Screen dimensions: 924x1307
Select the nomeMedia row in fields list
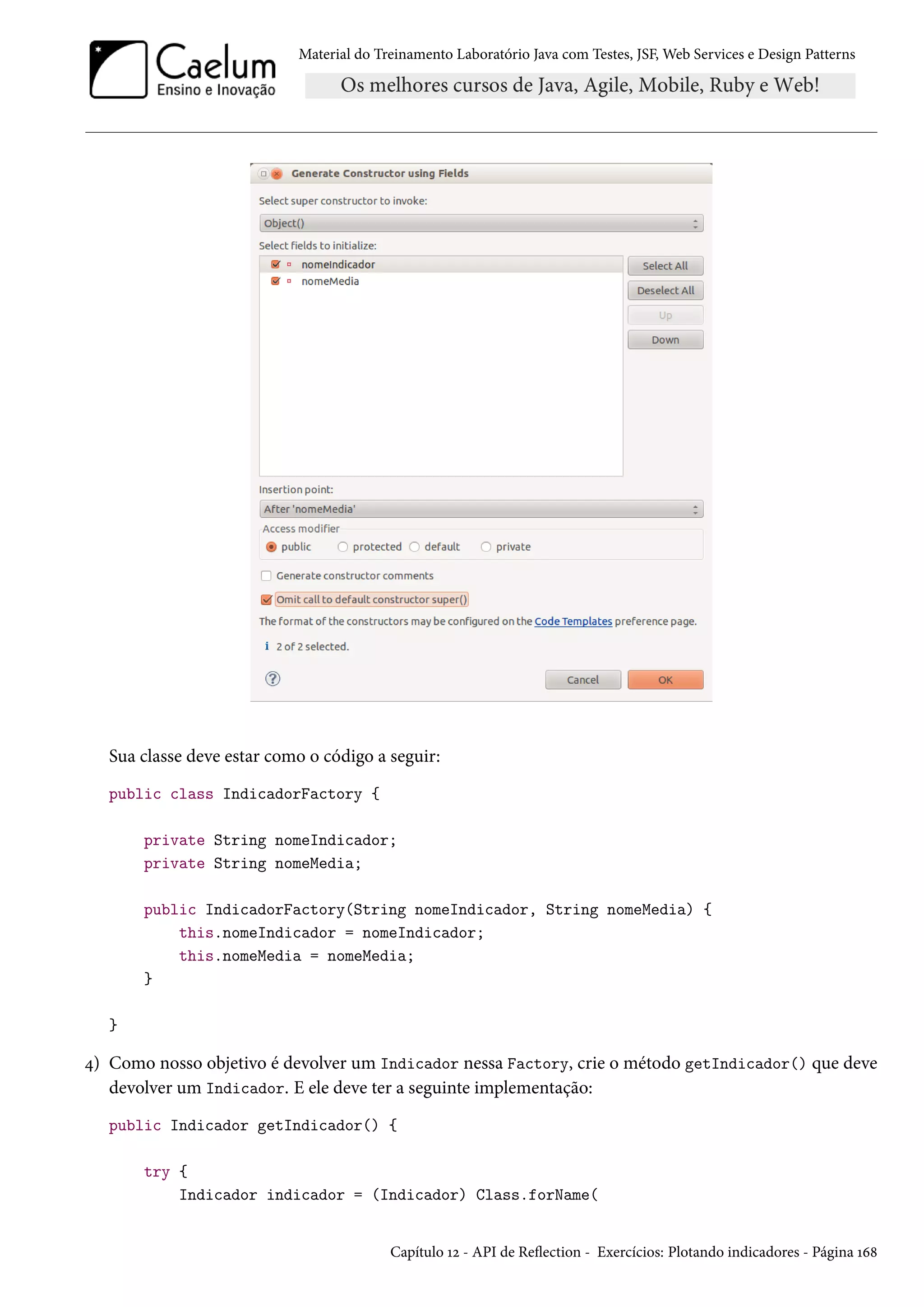(441, 281)
